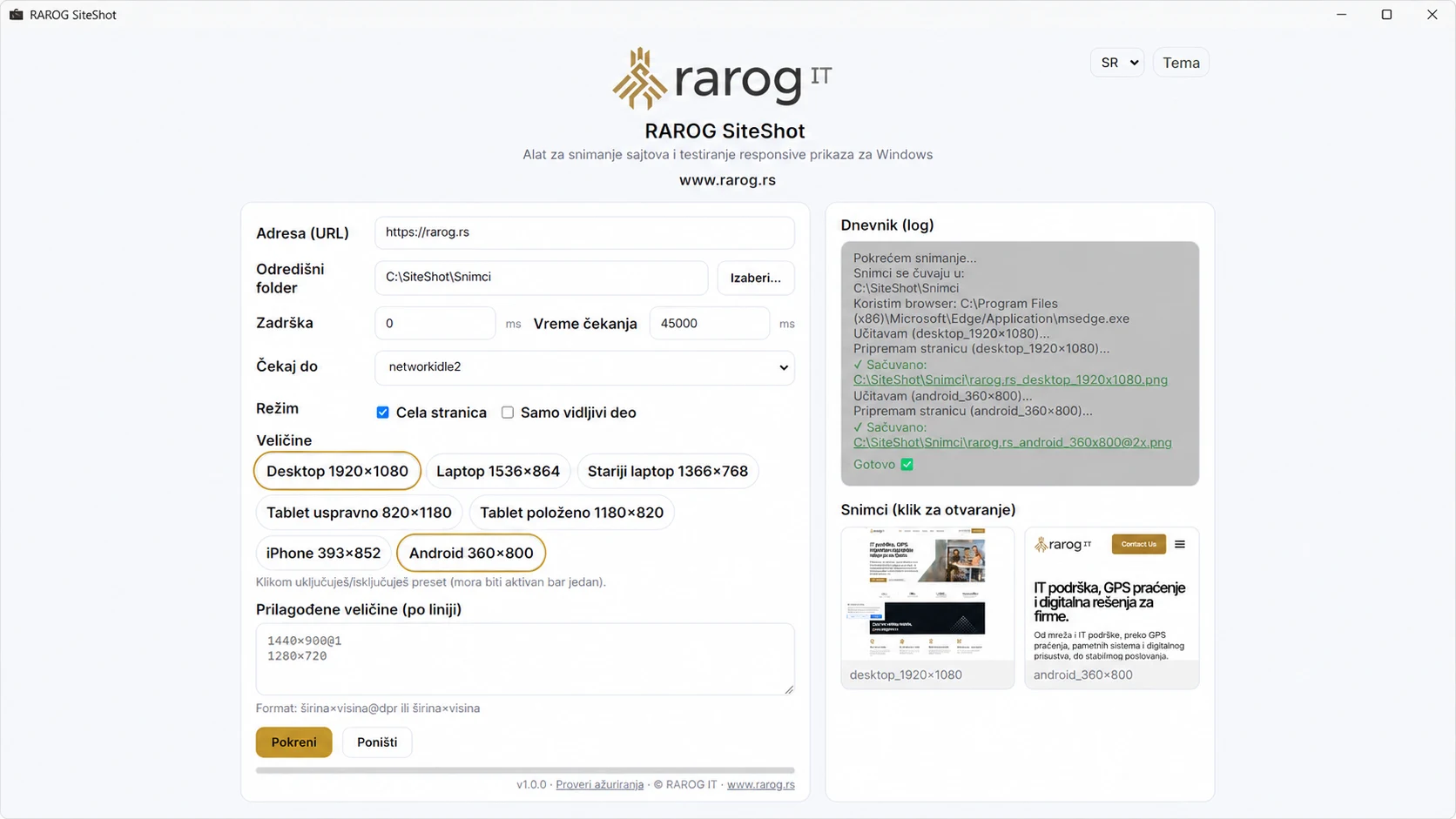Open the desktop_1920×1080 thumbnail
This screenshot has width=1456, height=819.
[927, 608]
